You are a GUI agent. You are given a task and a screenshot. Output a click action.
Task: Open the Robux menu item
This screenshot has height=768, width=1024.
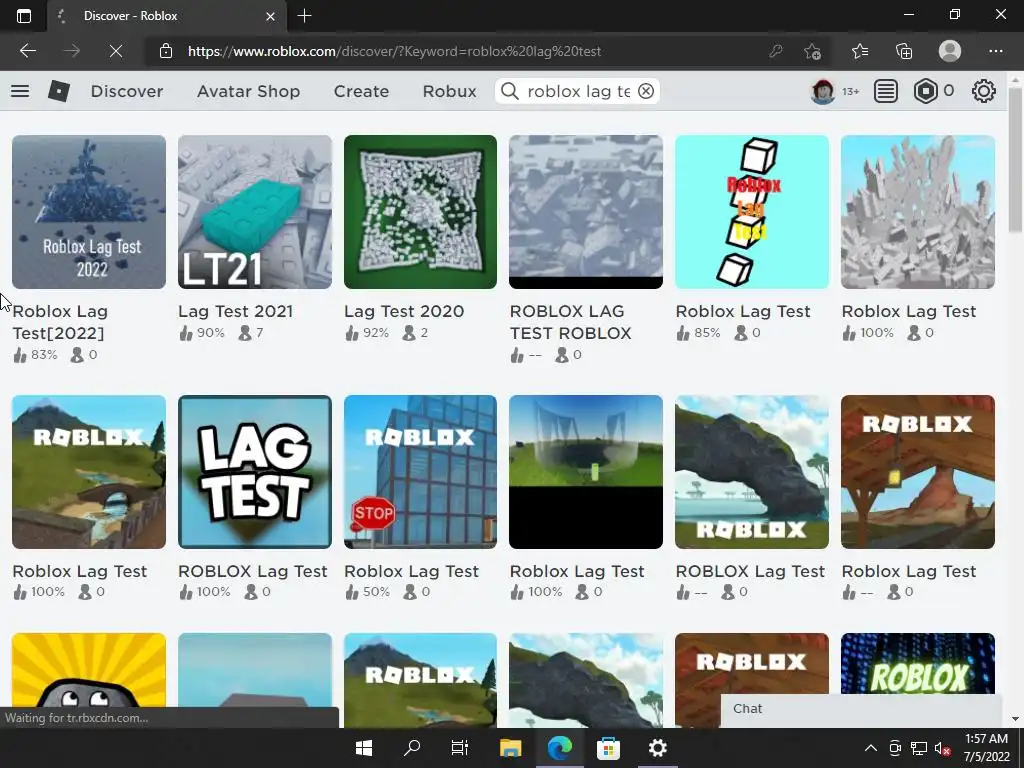pos(449,91)
